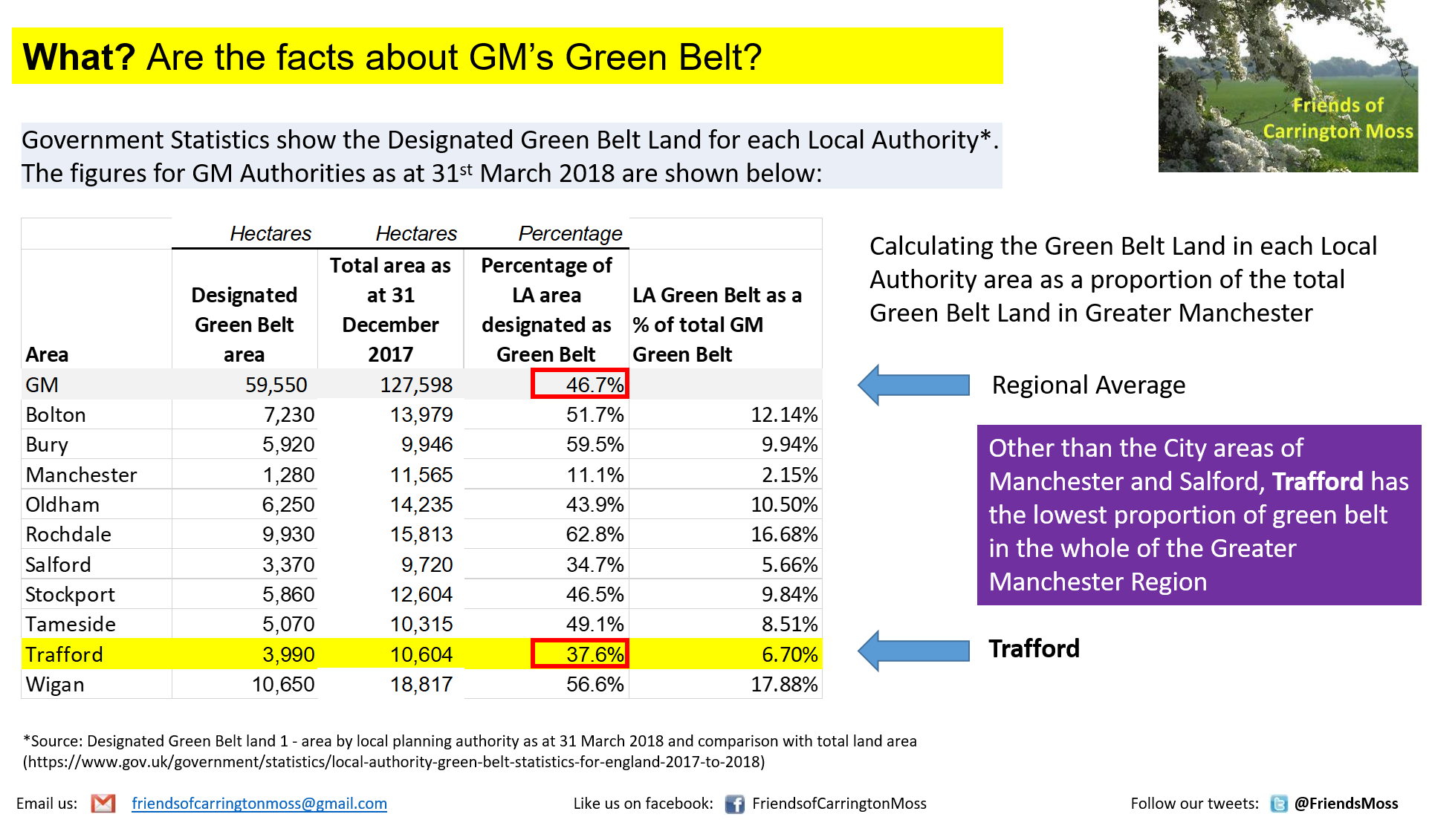Open the Twitter bird icon
The width and height of the screenshot is (1435, 840).
point(1278,804)
